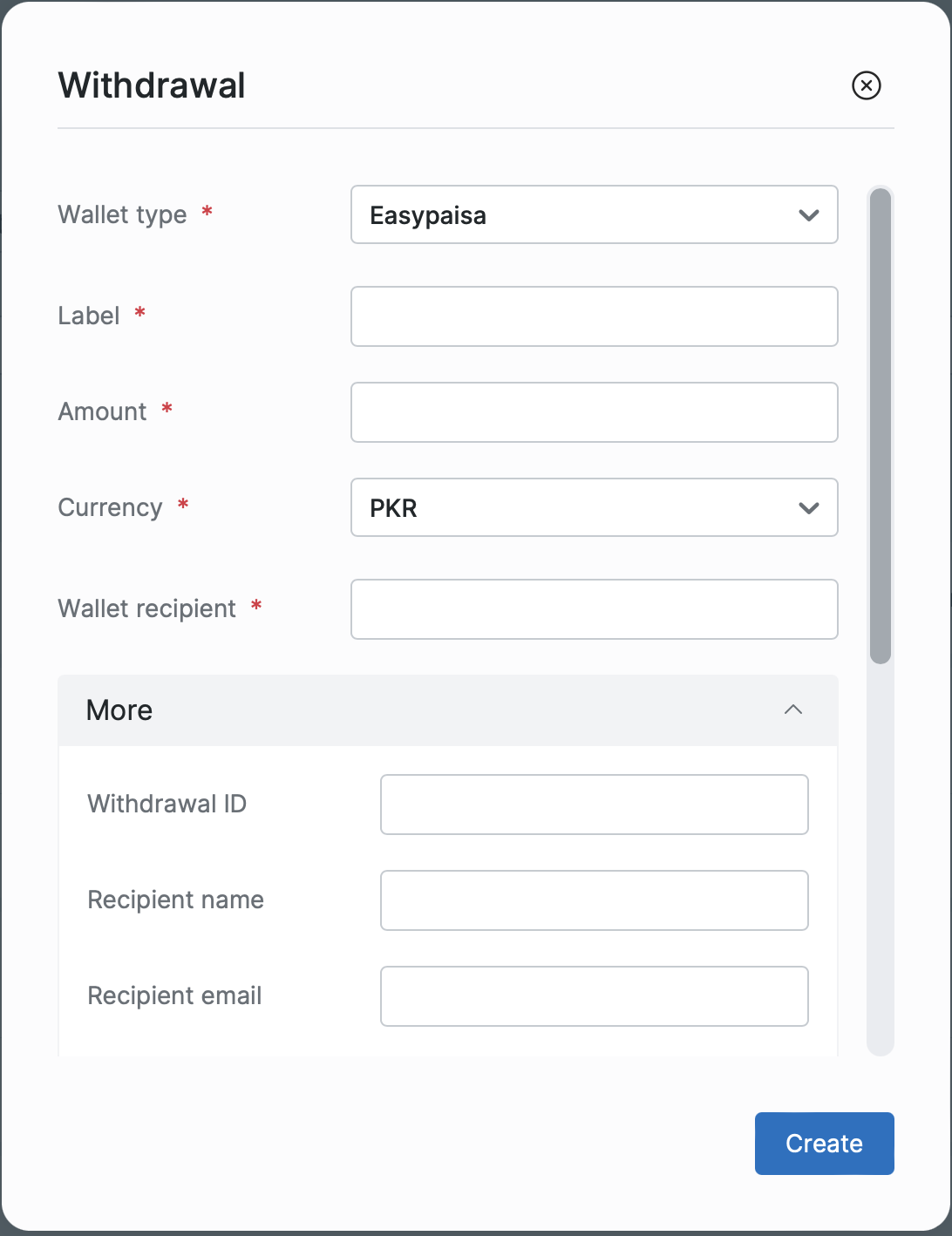Click the Withdrawal ID text field
952x1236 pixels.
tap(594, 805)
